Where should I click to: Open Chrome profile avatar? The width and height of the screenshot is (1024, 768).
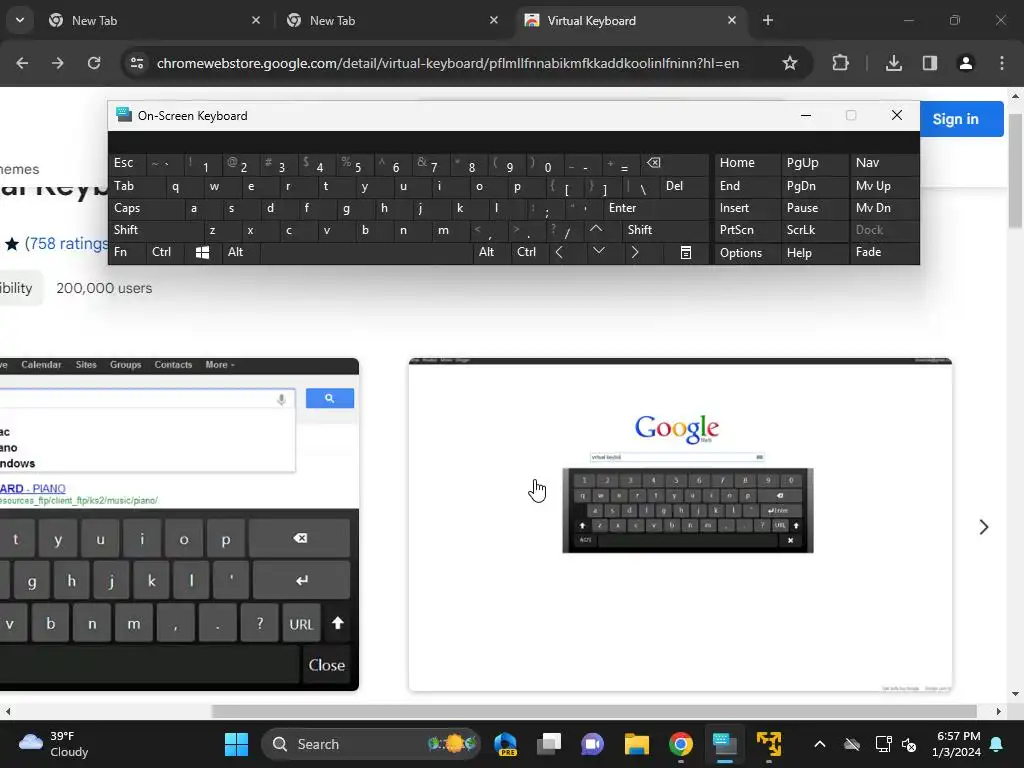click(x=965, y=63)
